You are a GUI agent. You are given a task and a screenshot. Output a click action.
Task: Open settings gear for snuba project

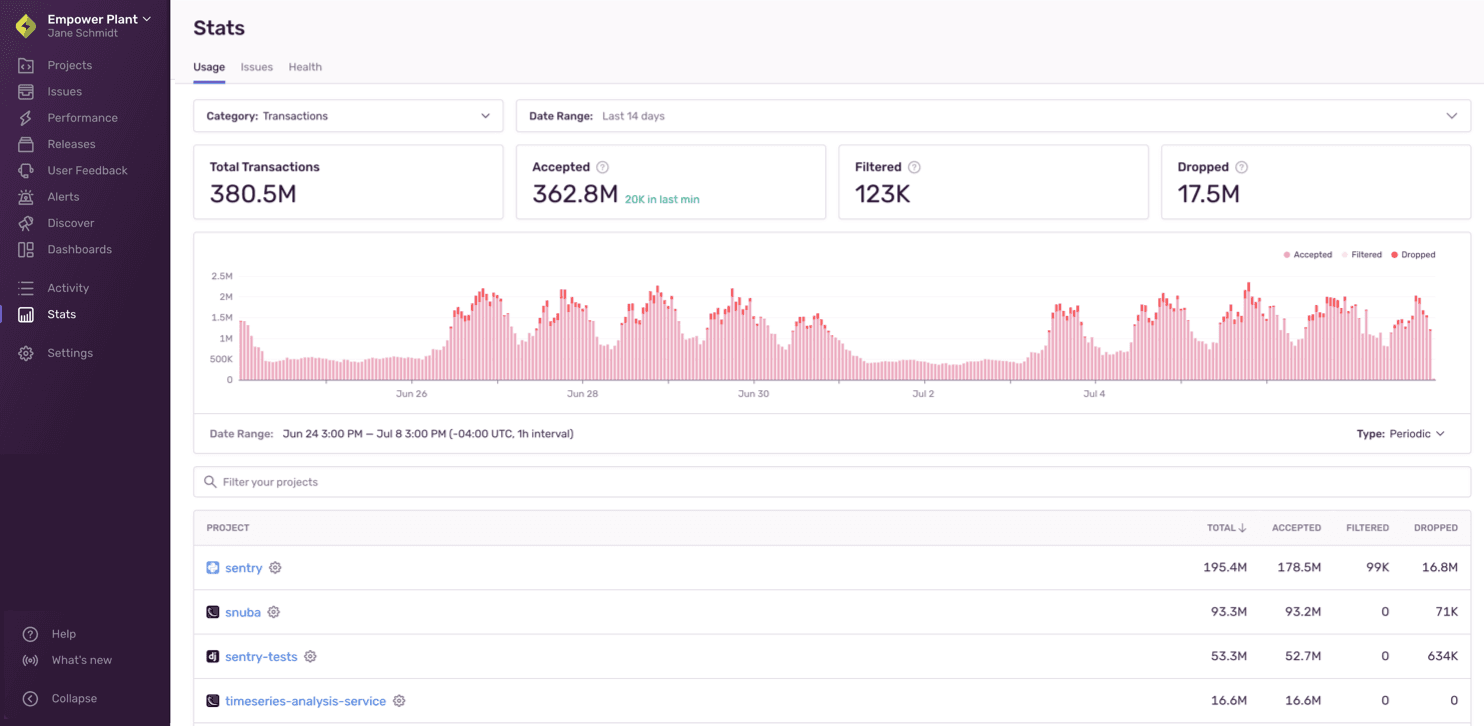tap(273, 612)
